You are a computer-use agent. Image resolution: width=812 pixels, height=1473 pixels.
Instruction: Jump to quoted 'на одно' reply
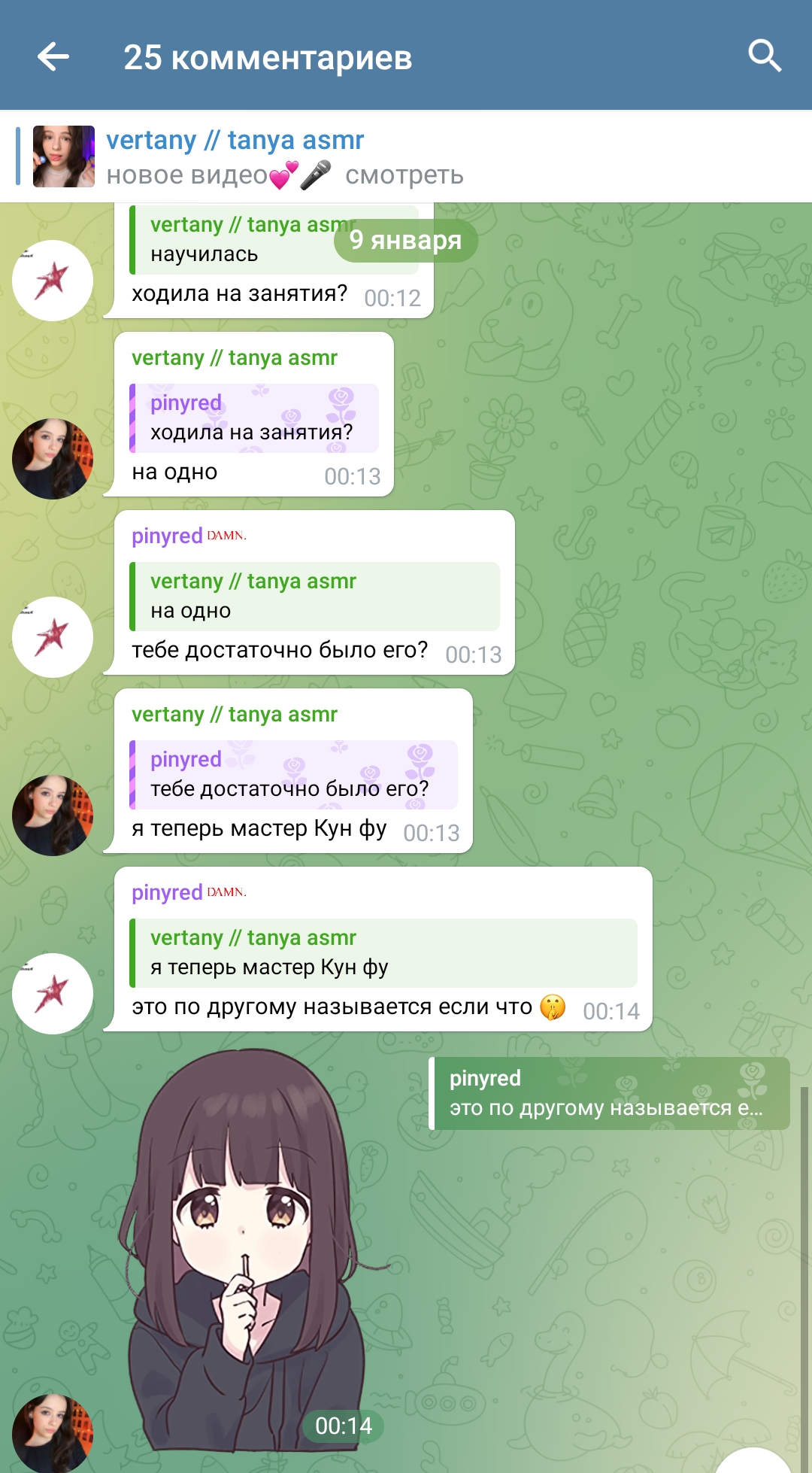[x=314, y=597]
